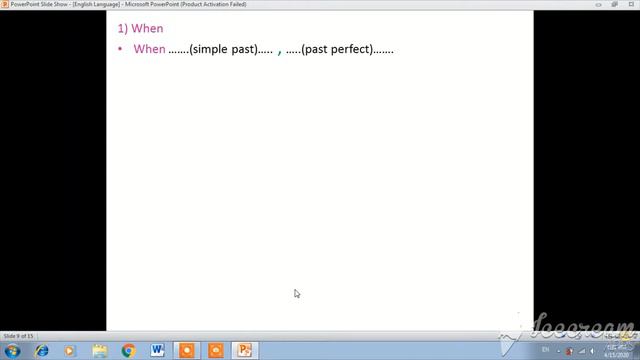Click the '(simple past)' text on slide
This screenshot has width=640, height=360.
pyautogui.click(x=224, y=49)
